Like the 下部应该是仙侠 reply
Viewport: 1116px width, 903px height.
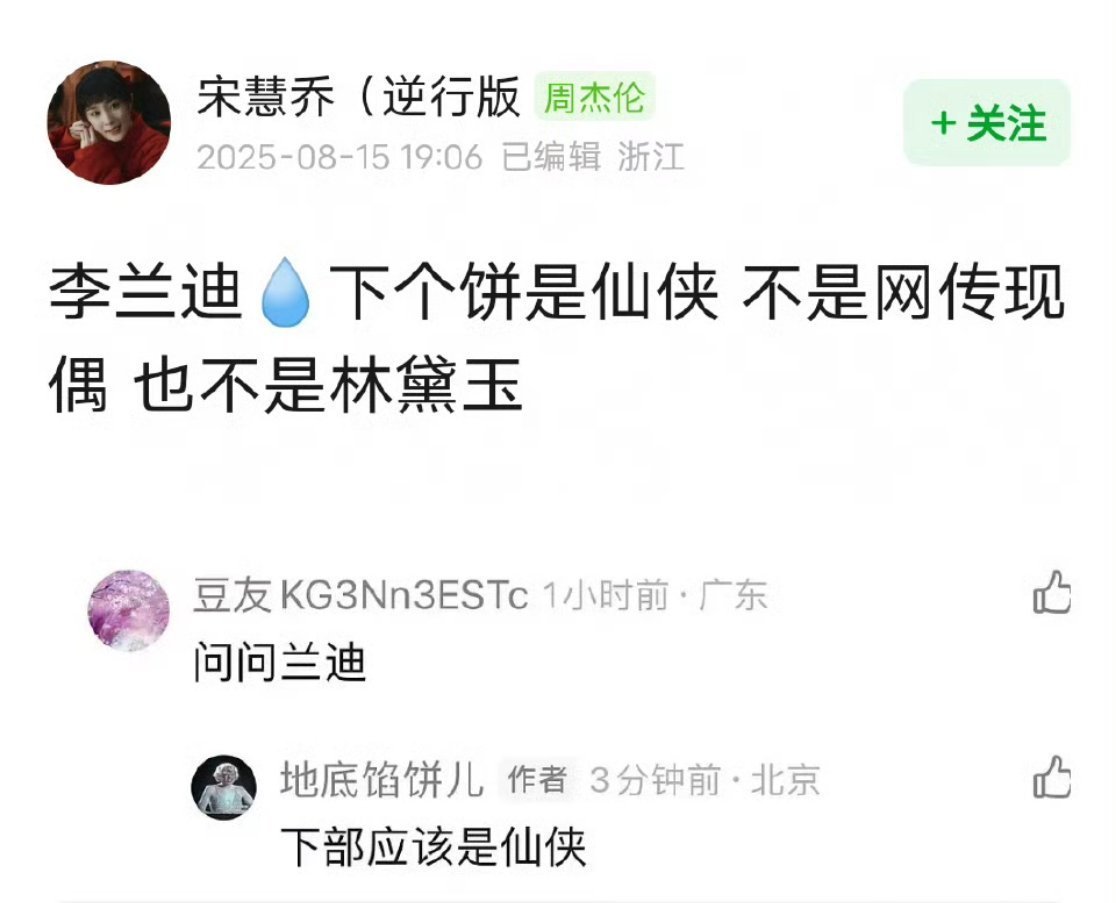1052,777
